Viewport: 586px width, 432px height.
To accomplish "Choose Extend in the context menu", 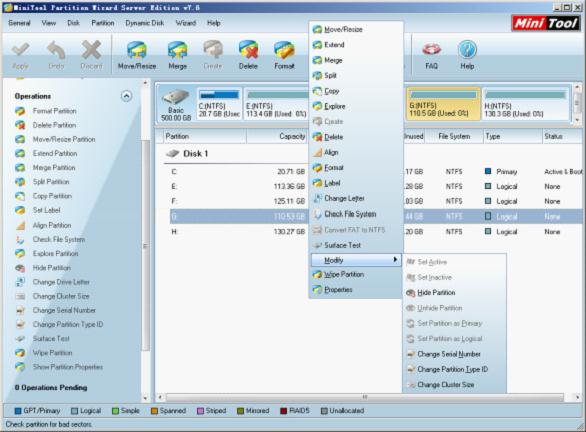I will coord(356,45).
